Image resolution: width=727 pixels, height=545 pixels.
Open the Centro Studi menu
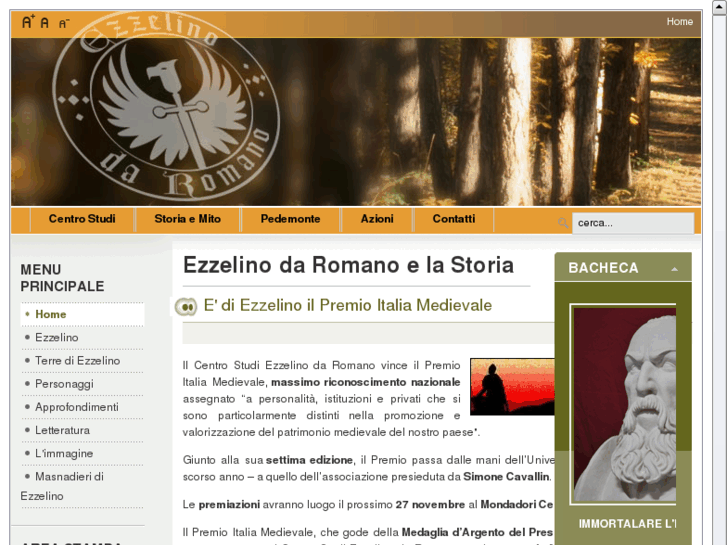click(82, 219)
